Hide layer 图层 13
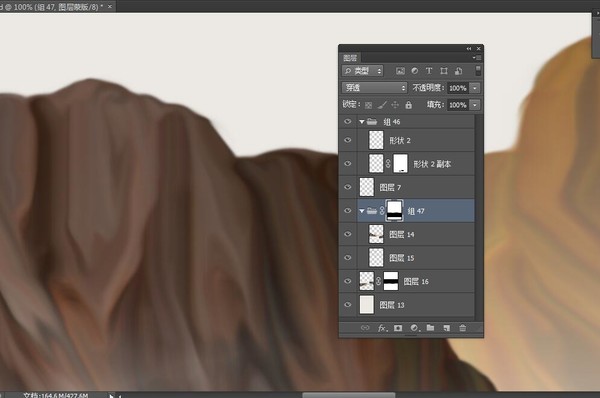 coord(347,305)
